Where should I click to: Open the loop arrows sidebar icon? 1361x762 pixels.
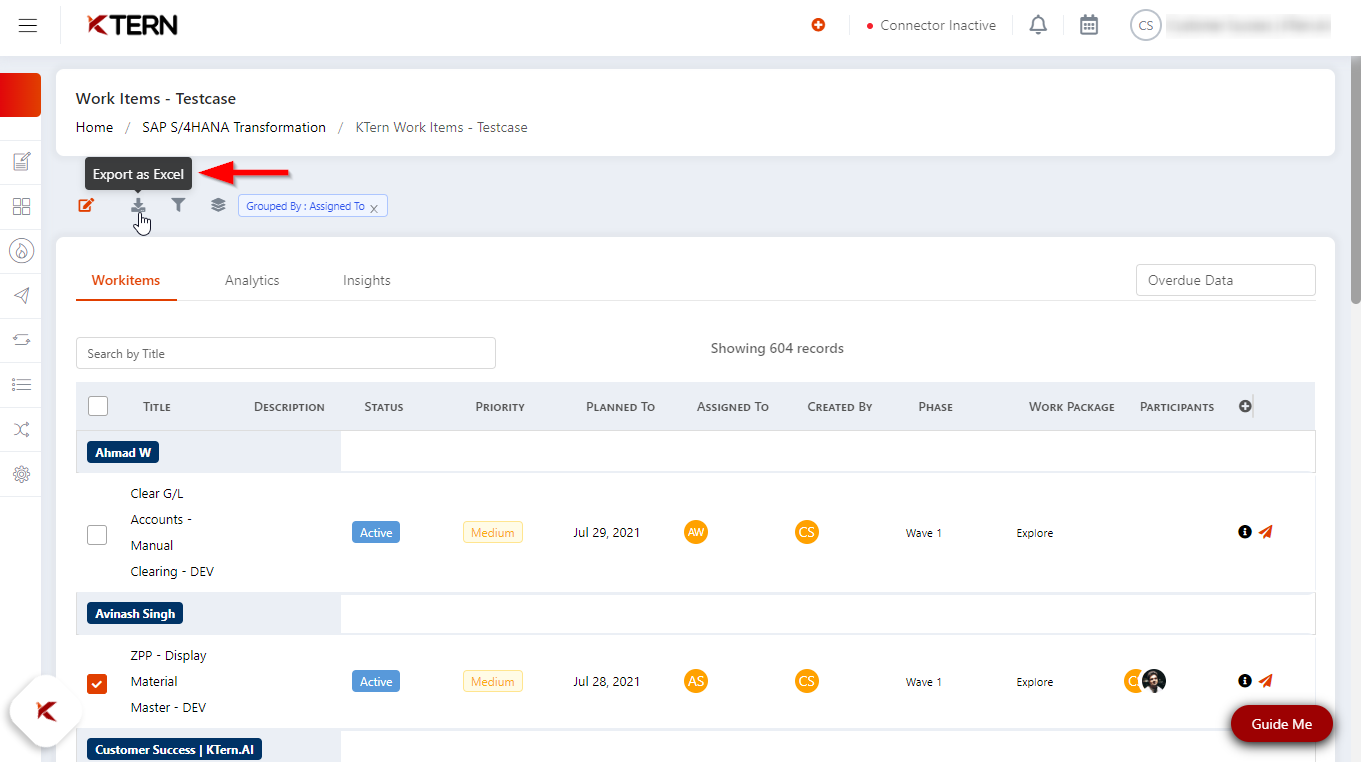(21, 340)
